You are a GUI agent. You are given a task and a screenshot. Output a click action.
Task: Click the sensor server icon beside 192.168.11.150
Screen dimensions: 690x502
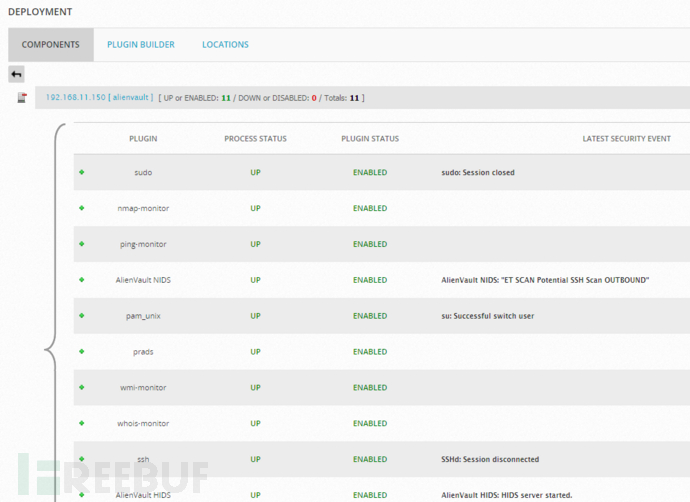click(x=22, y=97)
